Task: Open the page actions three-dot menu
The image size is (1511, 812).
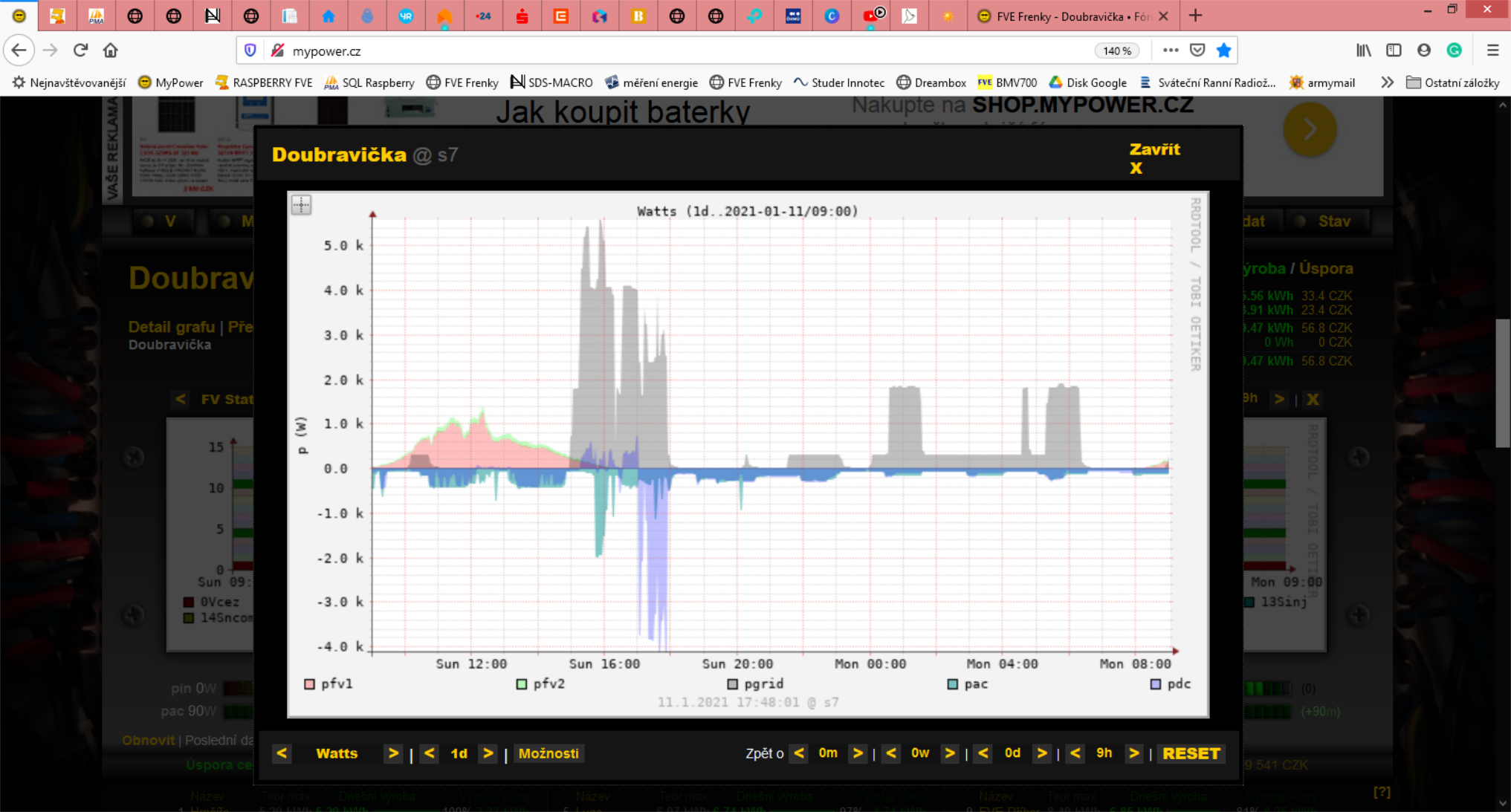Action: pos(1171,51)
